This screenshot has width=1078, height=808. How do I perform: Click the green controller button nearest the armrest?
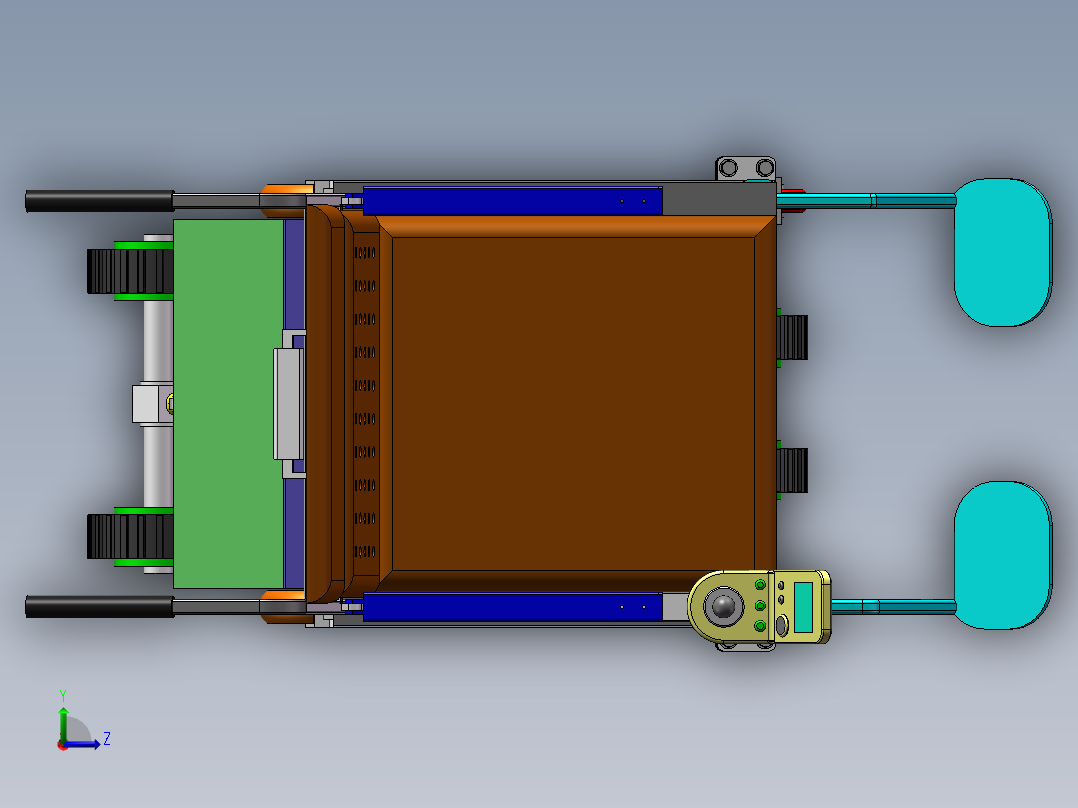point(760,585)
